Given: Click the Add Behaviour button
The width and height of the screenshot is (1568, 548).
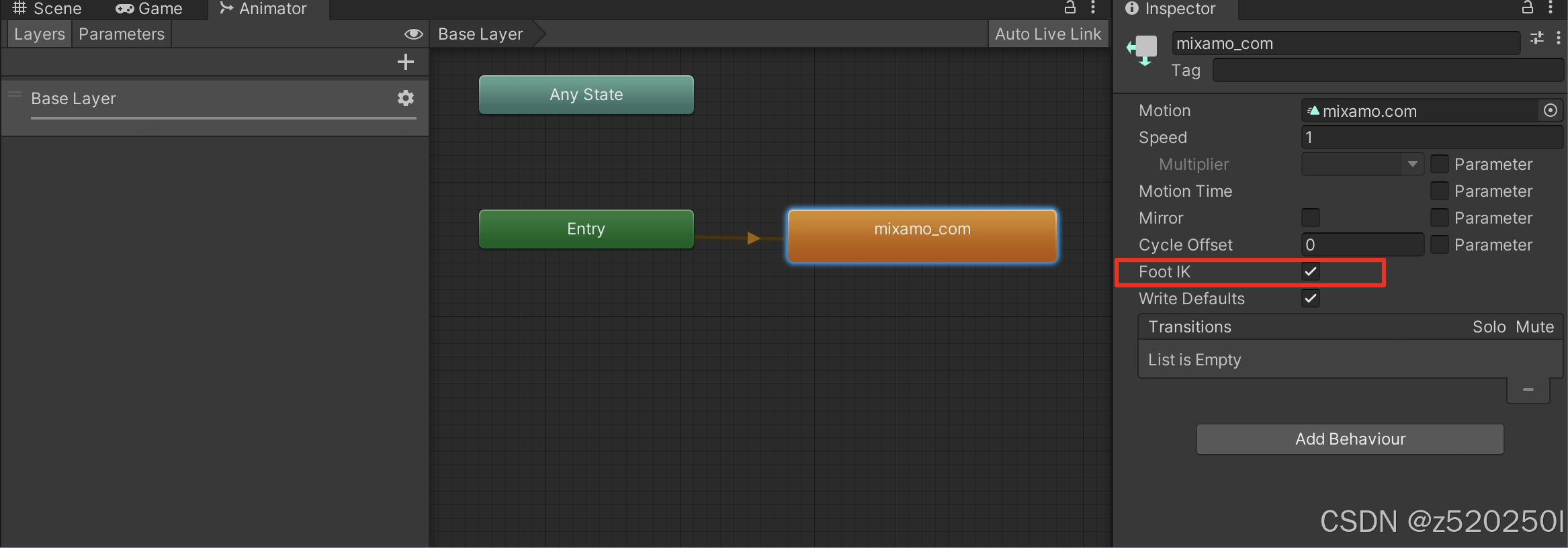Looking at the screenshot, I should [x=1350, y=439].
